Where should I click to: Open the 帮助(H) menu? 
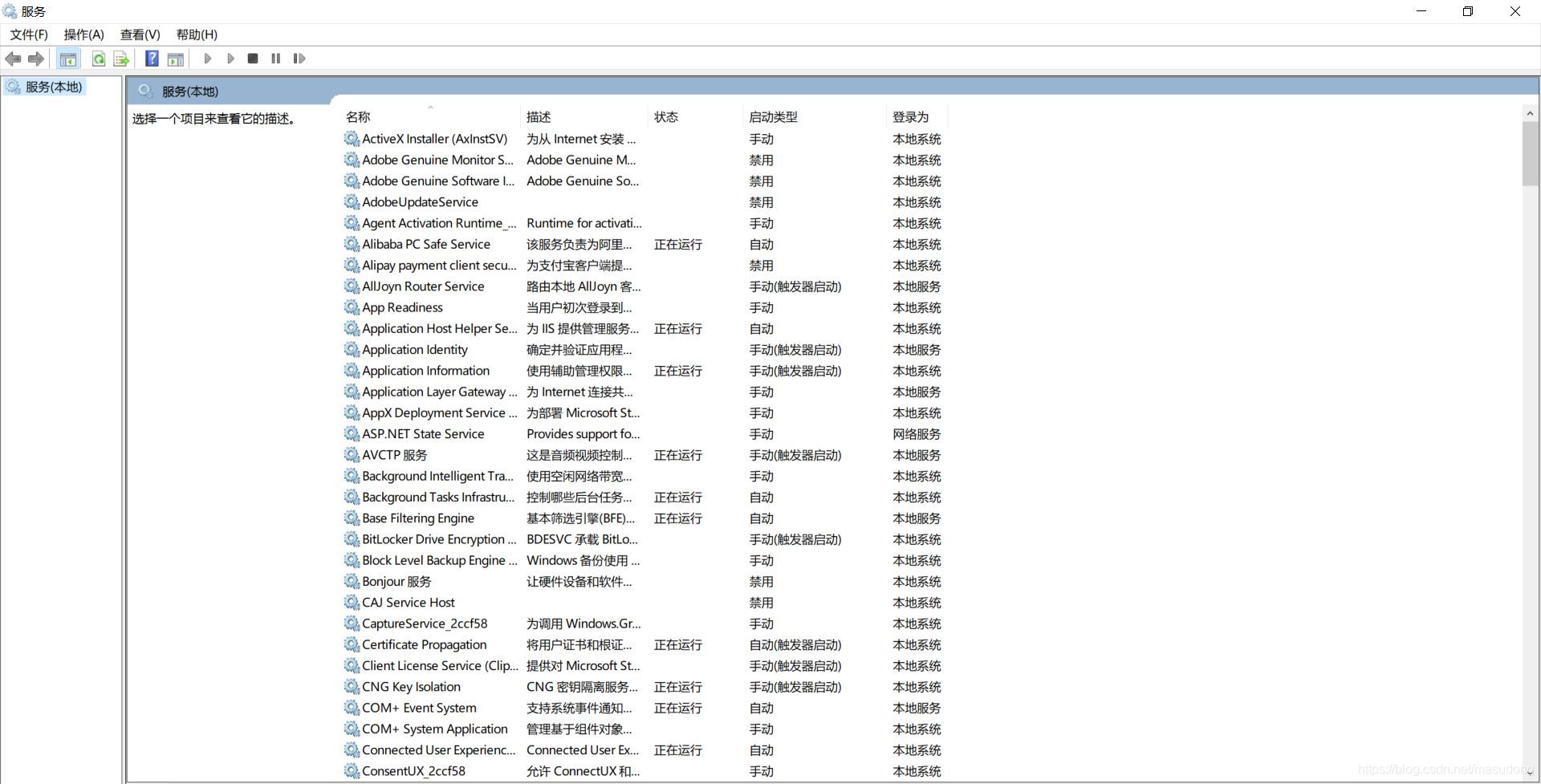[x=197, y=35]
